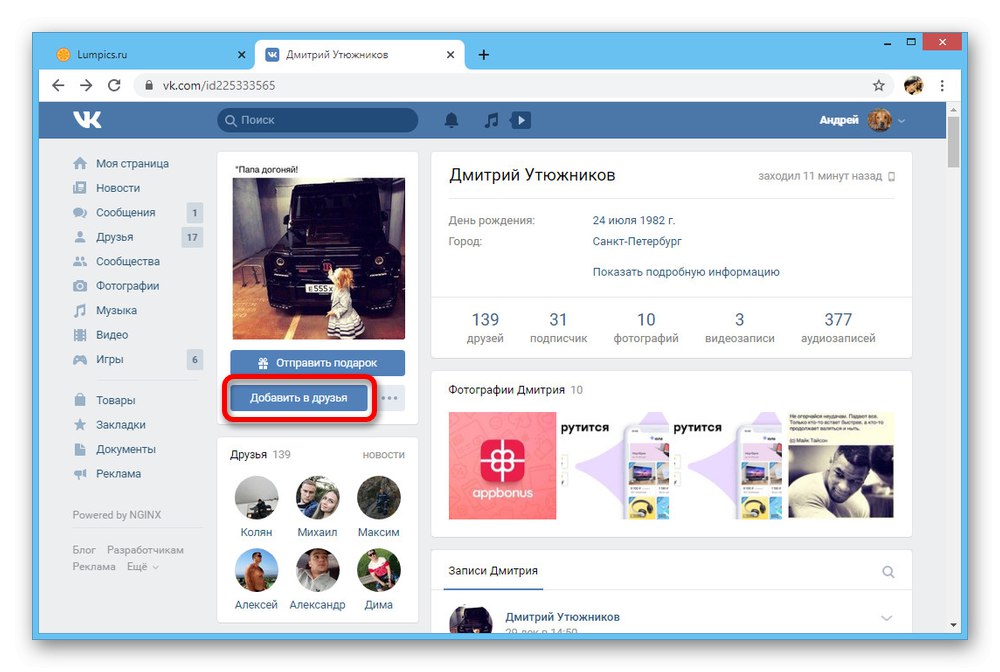The height and width of the screenshot is (672, 1000).
Task: Click the video play icon in top bar
Action: (520, 119)
